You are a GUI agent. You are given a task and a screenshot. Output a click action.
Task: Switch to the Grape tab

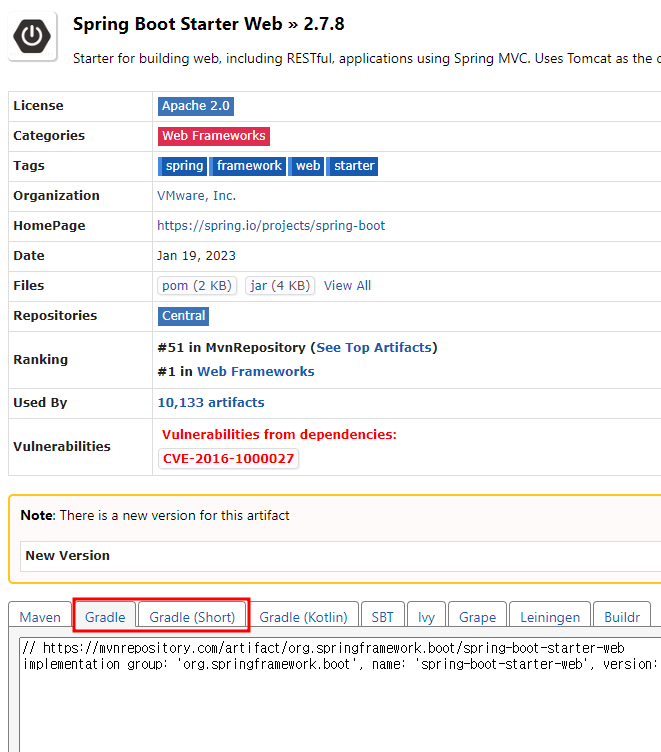(477, 617)
